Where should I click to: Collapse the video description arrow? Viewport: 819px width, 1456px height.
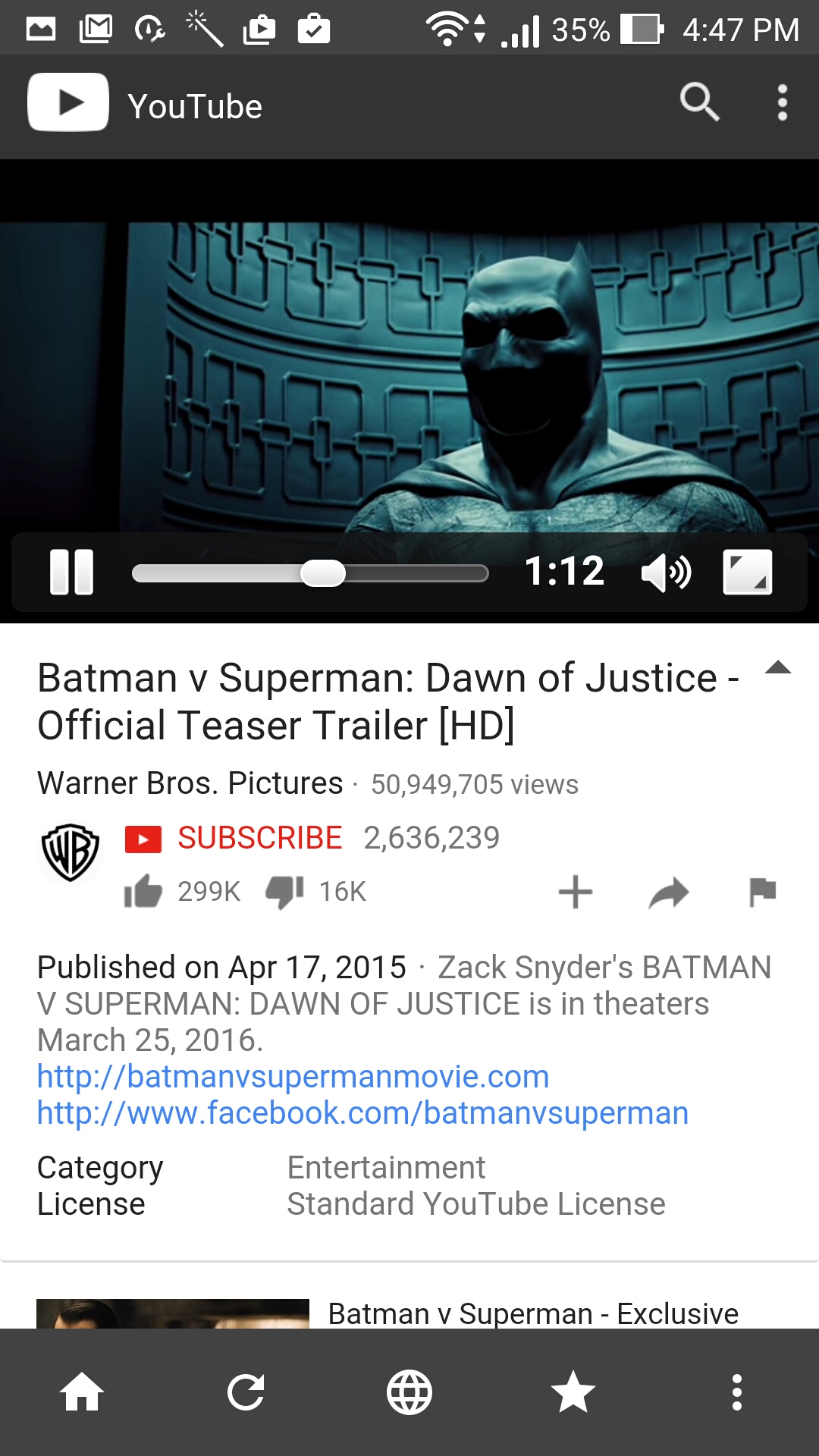(x=778, y=668)
